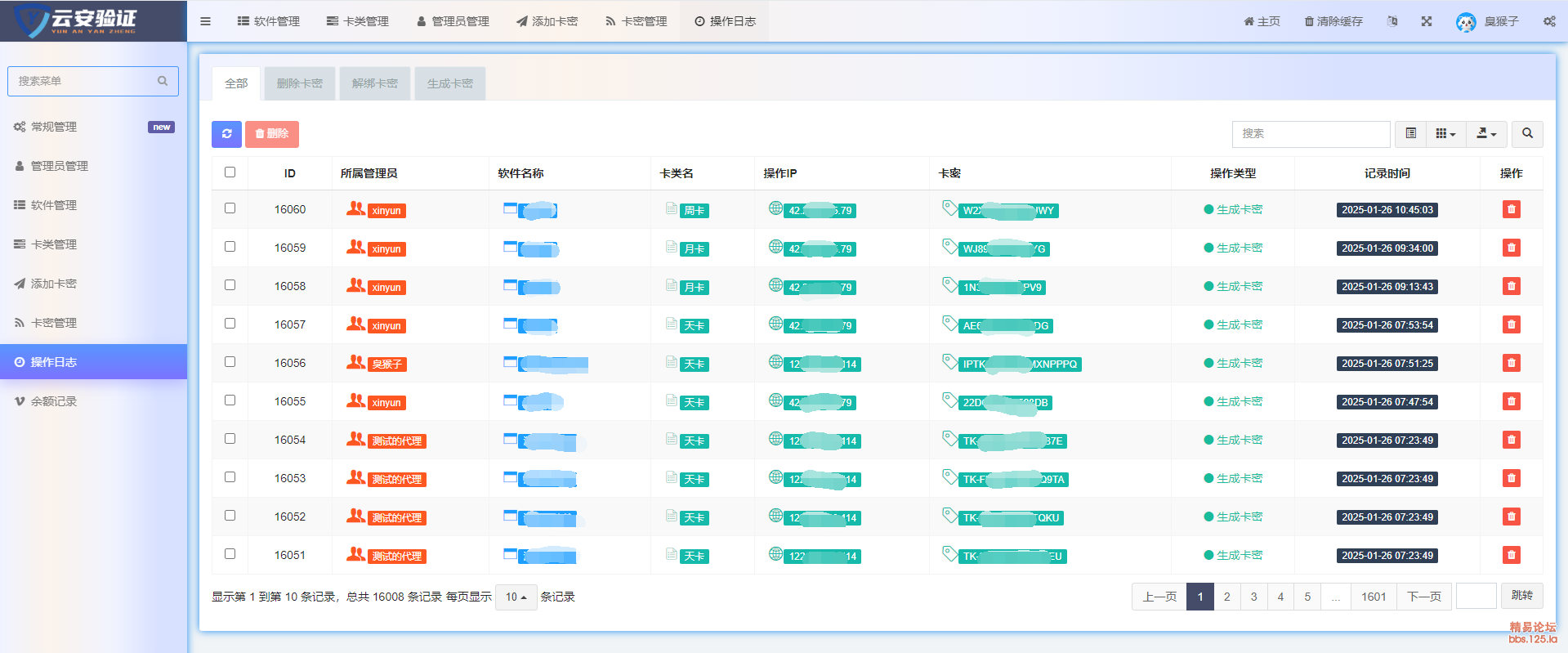This screenshot has height=653, width=1568.
Task: Open the columns grid dropdown
Action: click(x=1445, y=133)
